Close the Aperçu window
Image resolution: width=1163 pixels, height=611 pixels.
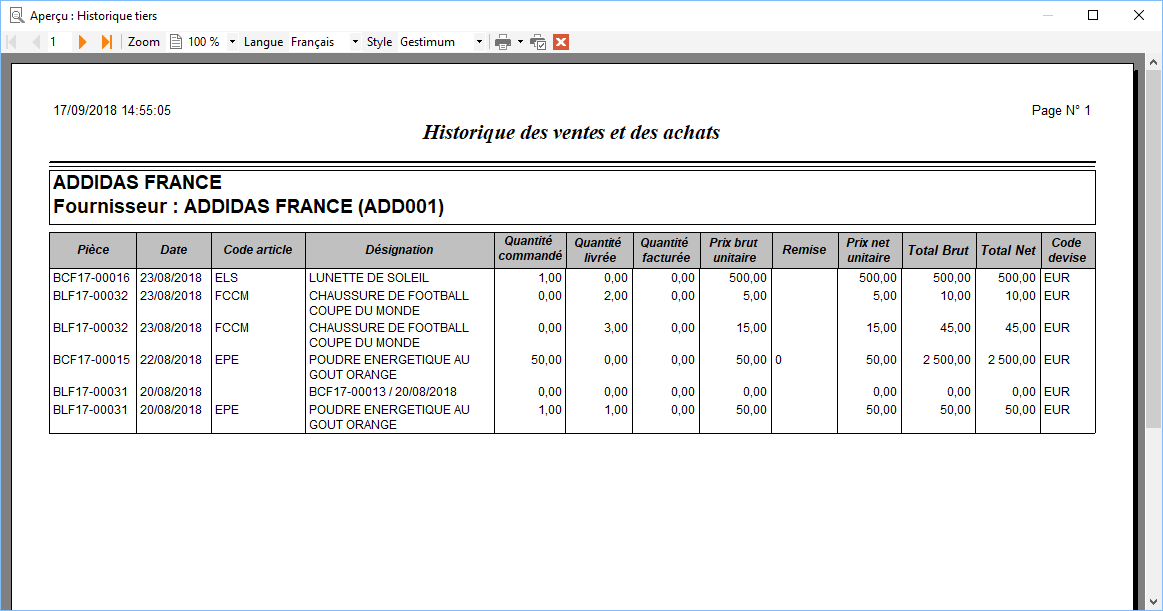1139,16
